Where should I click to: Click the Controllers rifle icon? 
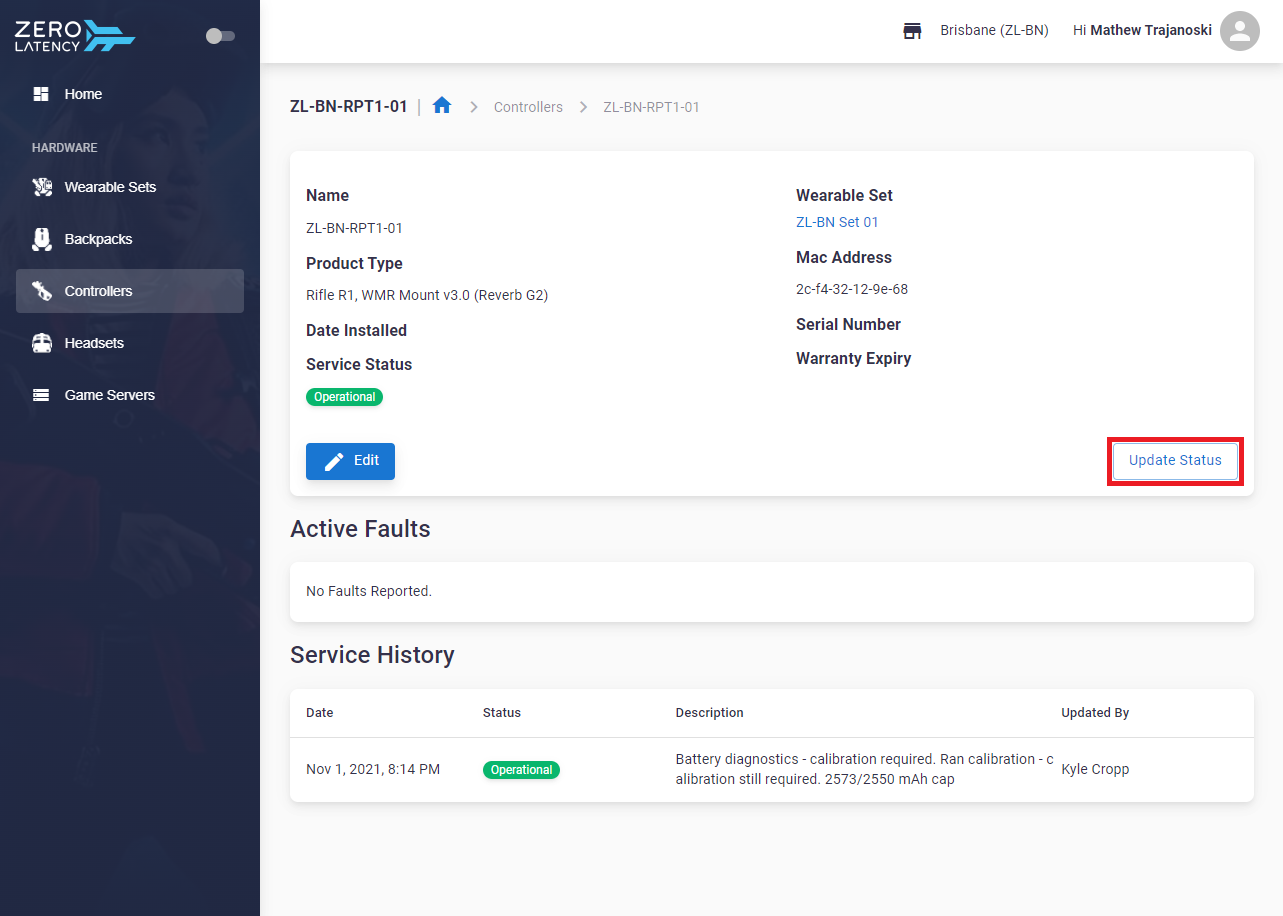click(41, 291)
